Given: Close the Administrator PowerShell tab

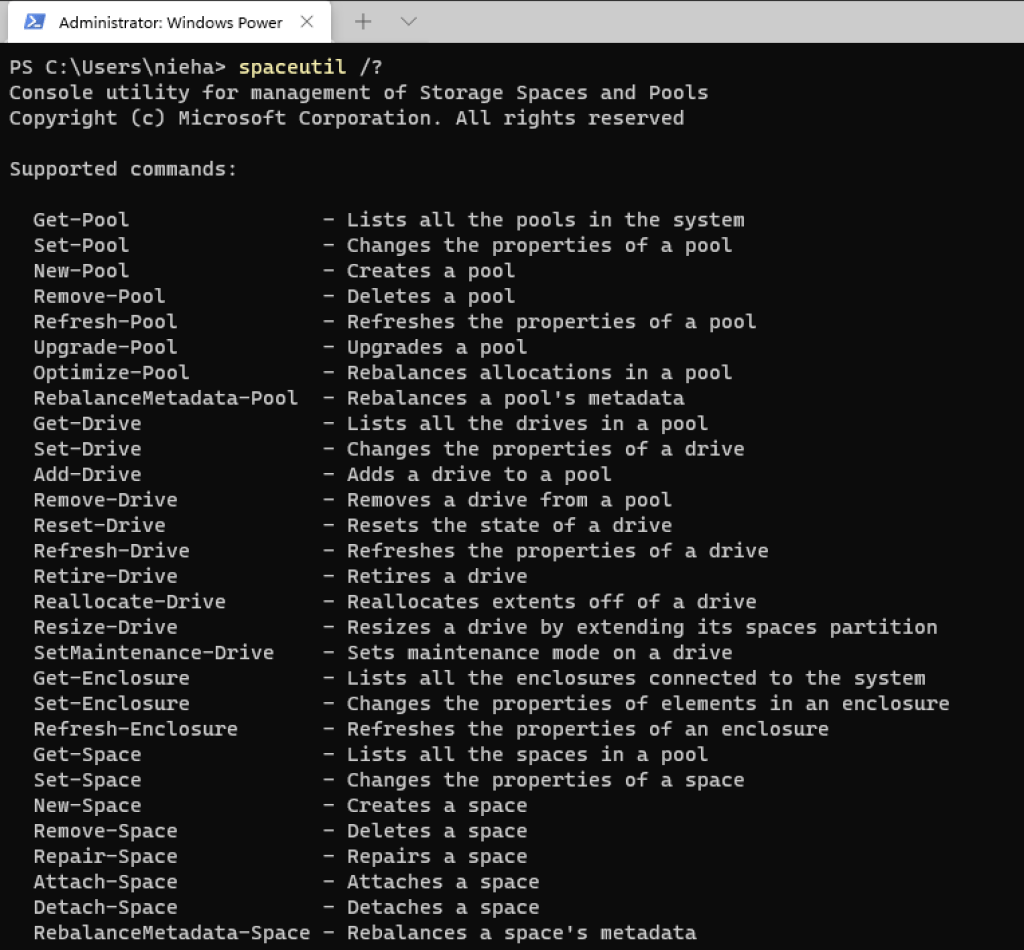Looking at the screenshot, I should [x=308, y=22].
